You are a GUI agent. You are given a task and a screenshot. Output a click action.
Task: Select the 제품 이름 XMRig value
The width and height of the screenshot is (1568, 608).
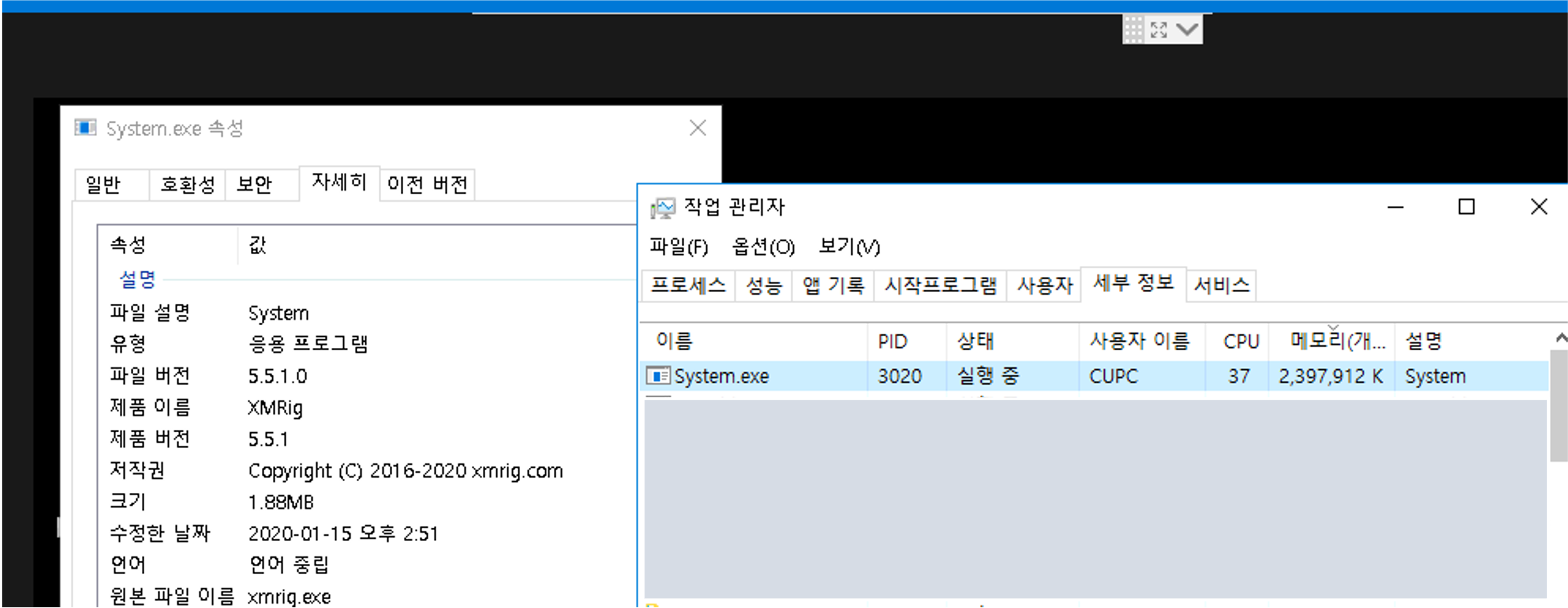coord(275,408)
